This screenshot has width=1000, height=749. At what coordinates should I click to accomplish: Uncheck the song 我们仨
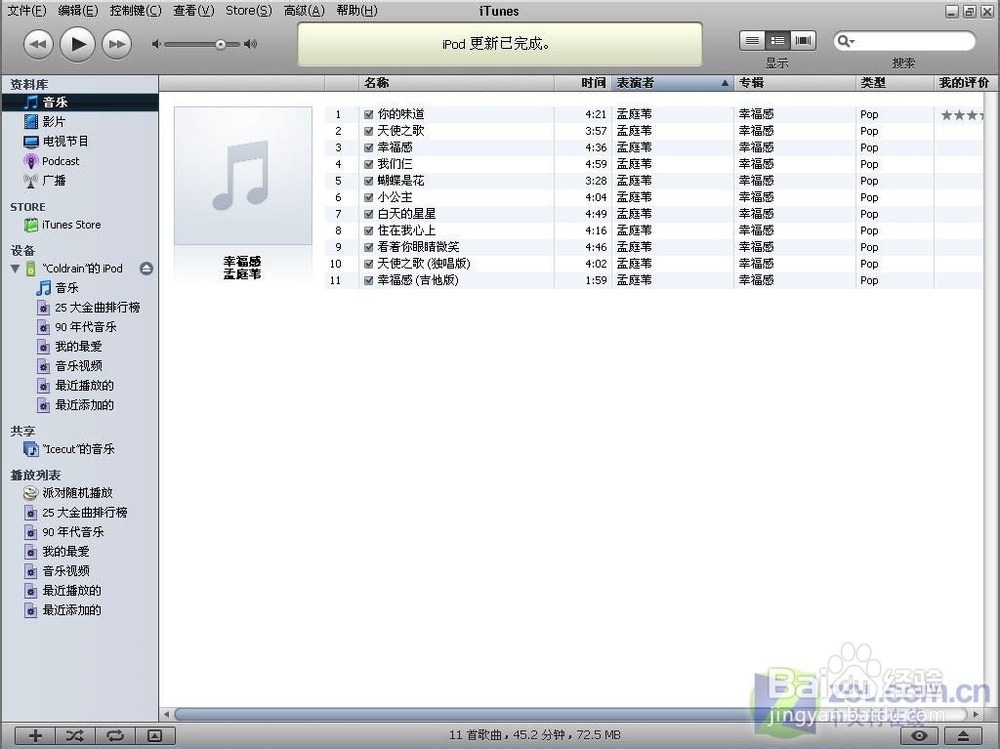click(x=369, y=164)
